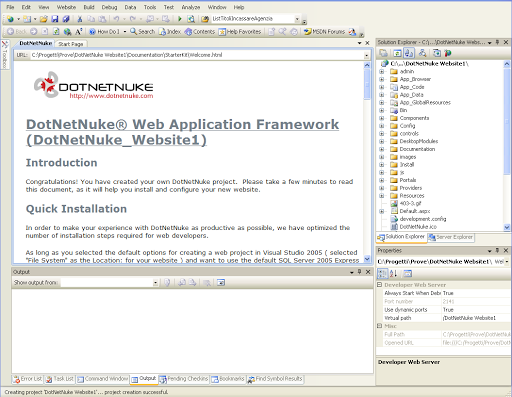Screen dimensions: 512x397
Task: Click the Save toolbar icon
Action: pos(55,19)
